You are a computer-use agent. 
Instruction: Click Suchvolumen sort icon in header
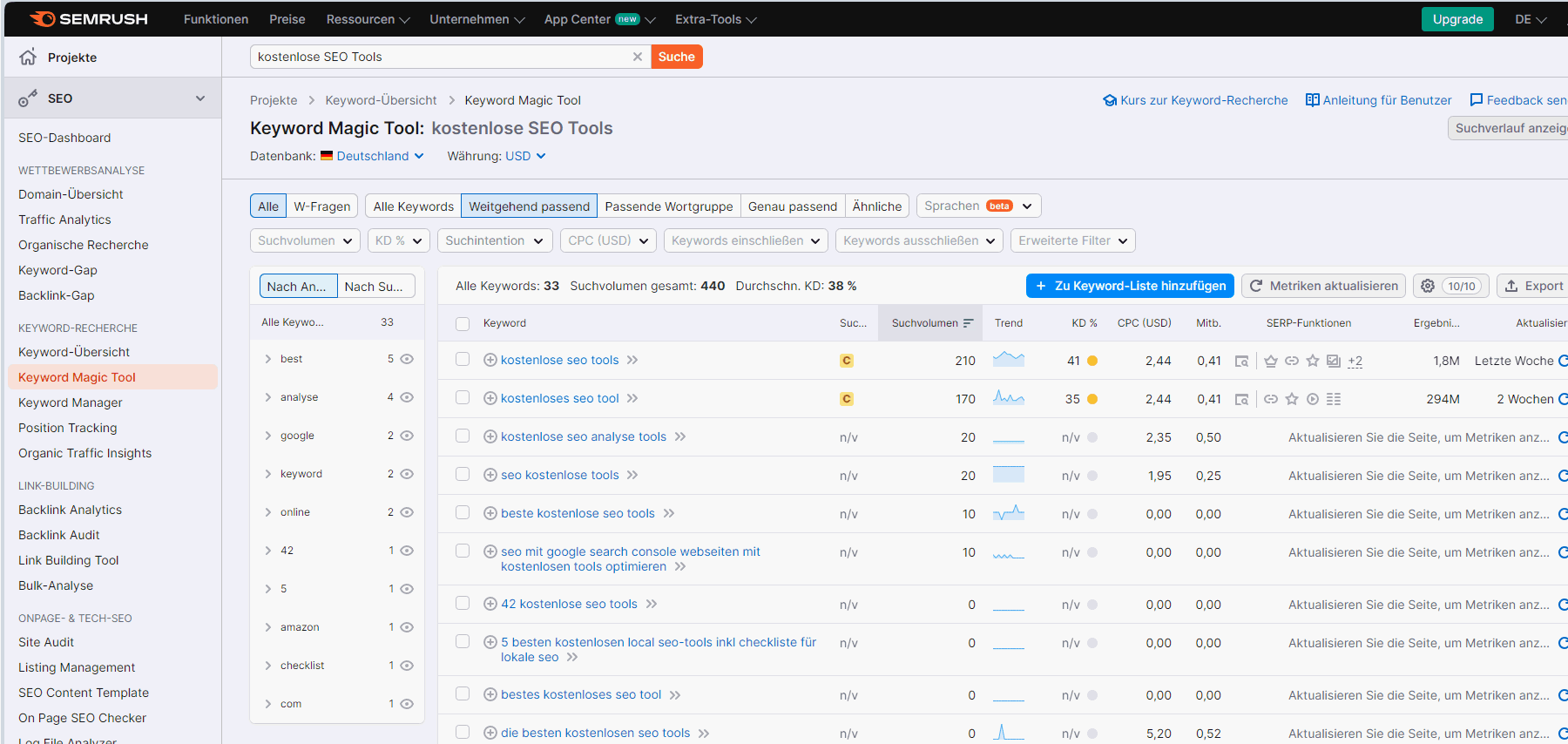pos(968,323)
